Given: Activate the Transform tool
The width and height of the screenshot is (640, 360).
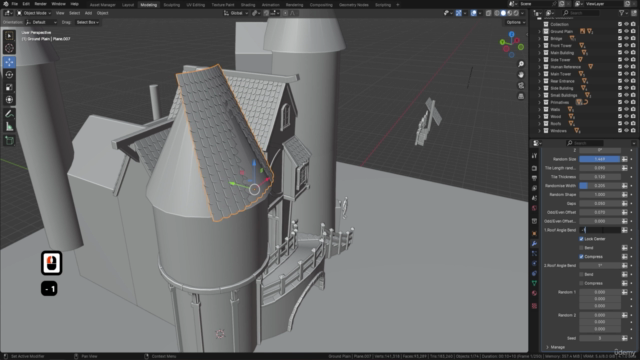Looking at the screenshot, I should tap(9, 100).
